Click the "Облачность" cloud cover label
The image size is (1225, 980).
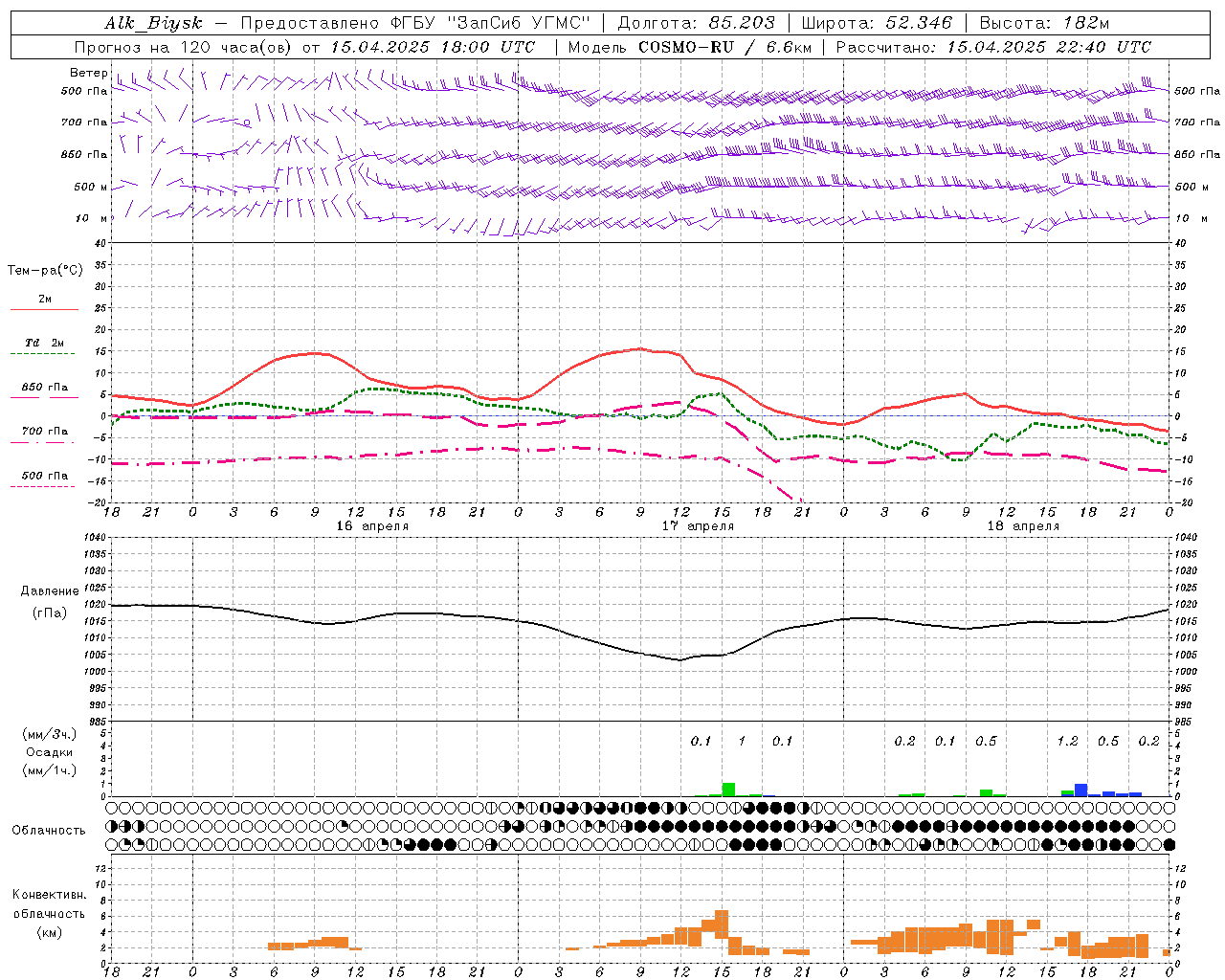pos(49,830)
